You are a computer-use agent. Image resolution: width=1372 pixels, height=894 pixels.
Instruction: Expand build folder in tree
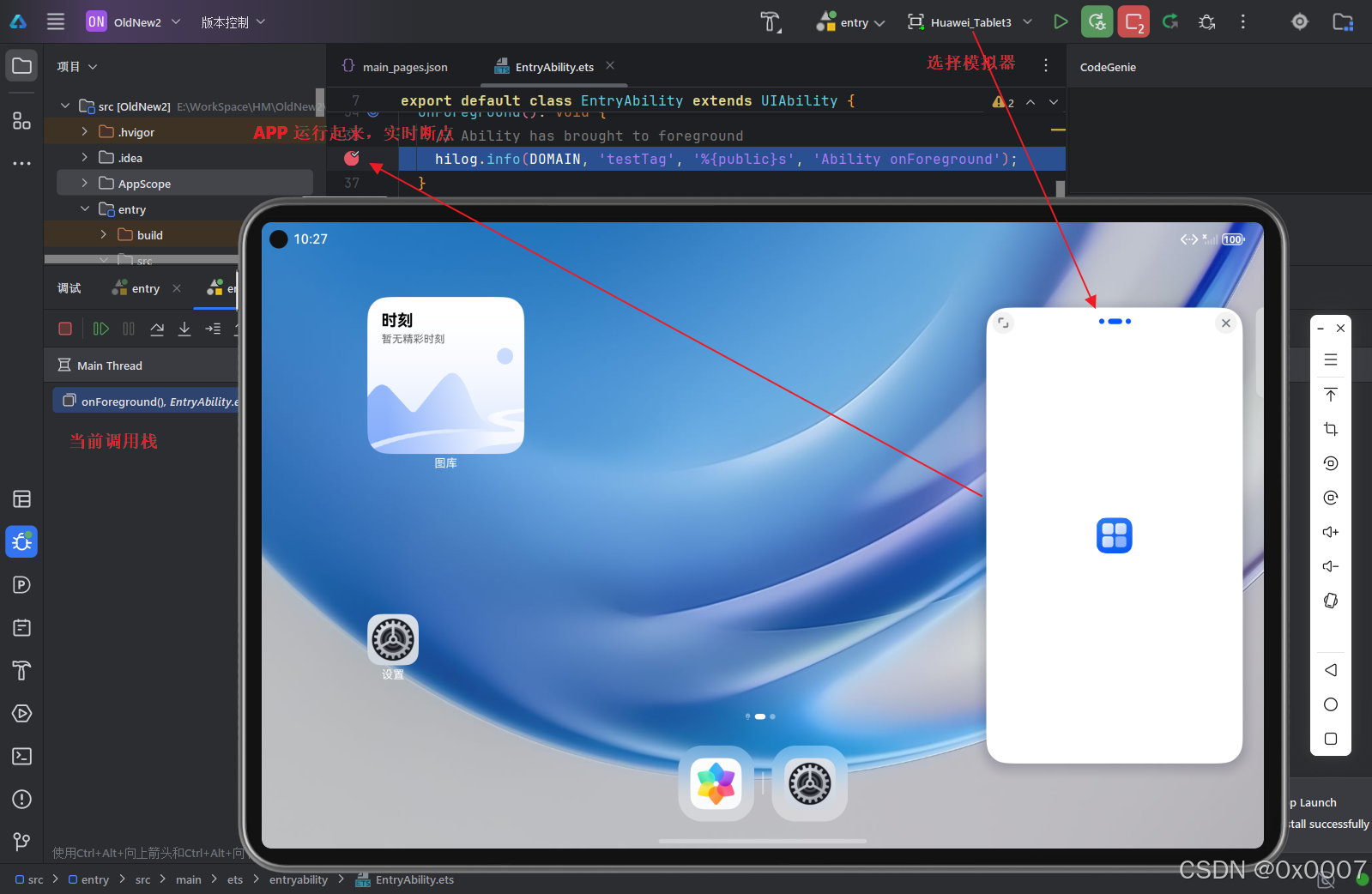pyautogui.click(x=103, y=234)
